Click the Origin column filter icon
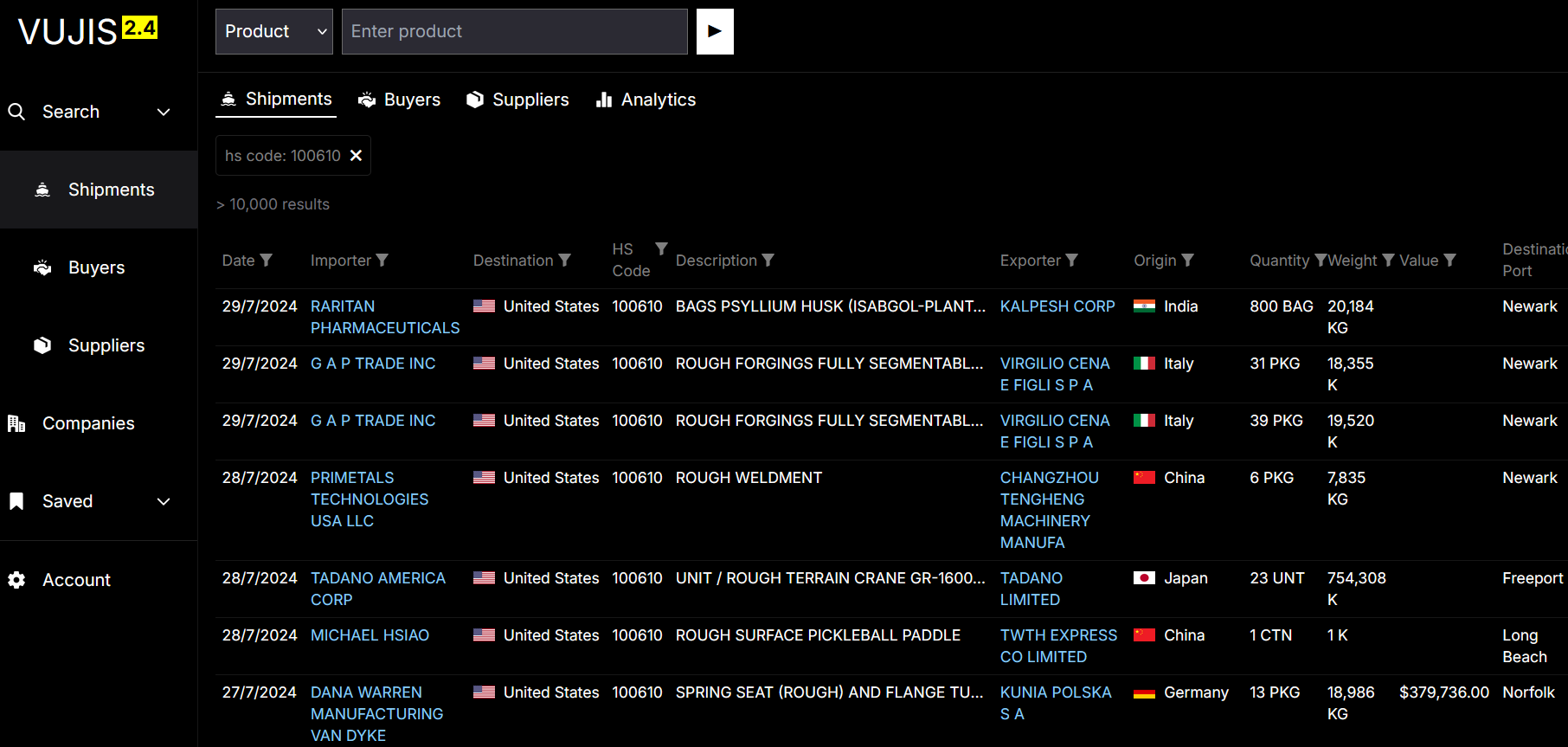The width and height of the screenshot is (1568, 747). [1188, 261]
